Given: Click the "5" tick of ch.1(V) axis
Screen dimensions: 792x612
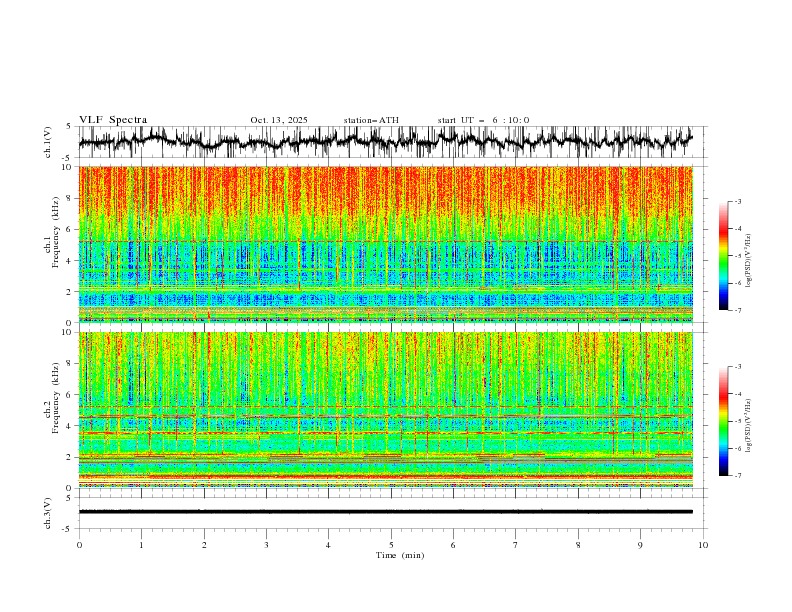Looking at the screenshot, I should click(69, 126).
